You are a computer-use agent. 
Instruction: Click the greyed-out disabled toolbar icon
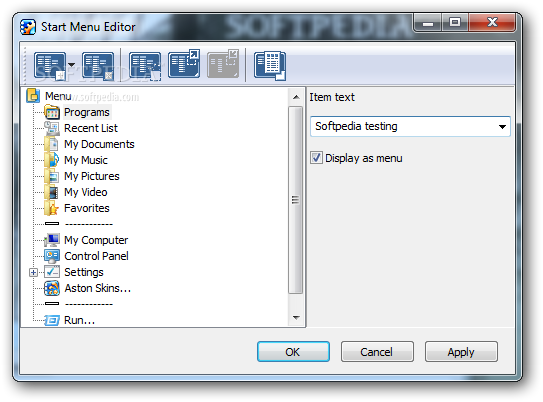tap(223, 64)
